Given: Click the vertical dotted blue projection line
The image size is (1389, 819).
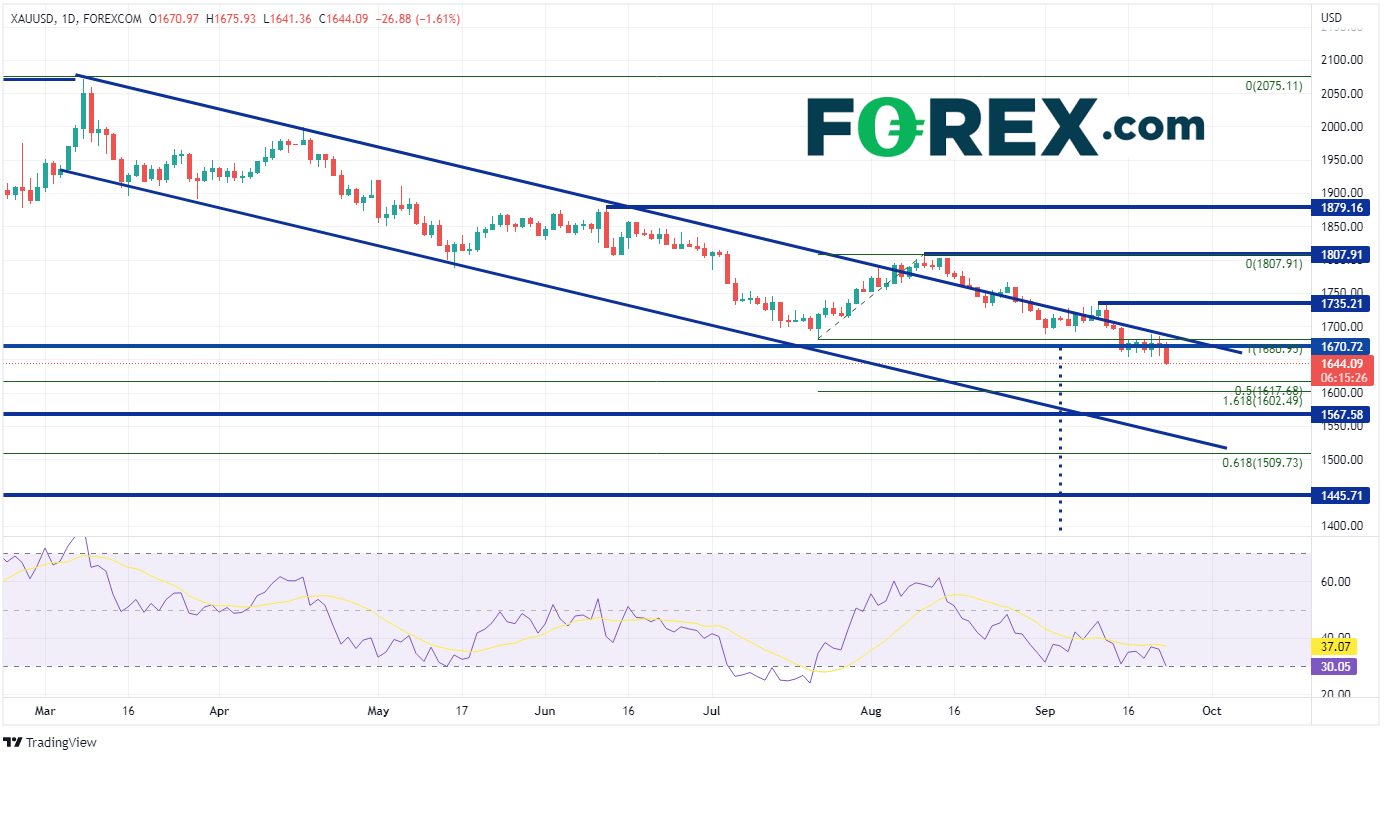Looking at the screenshot, I should coord(1060,450).
